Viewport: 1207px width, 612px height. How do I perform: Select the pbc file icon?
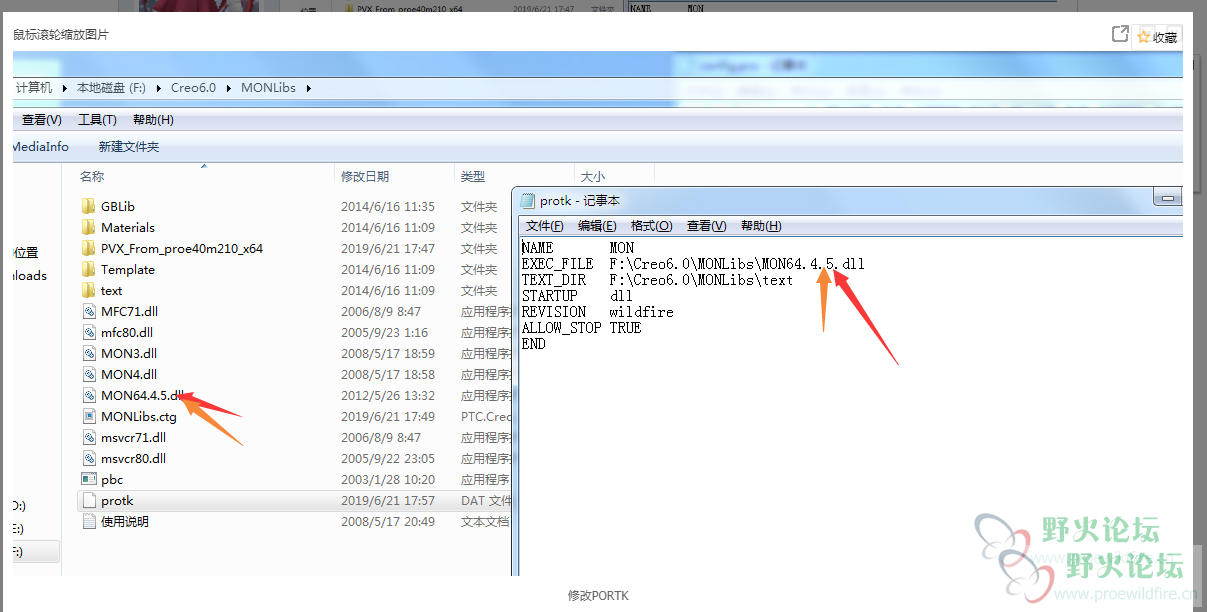point(88,480)
